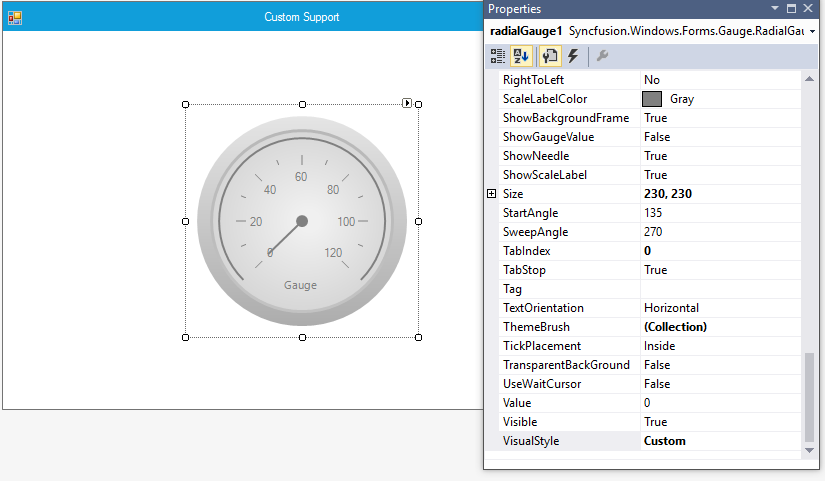Screen dimensions: 825x481
Task: Click the Custom Support form icon
Action: [15, 18]
